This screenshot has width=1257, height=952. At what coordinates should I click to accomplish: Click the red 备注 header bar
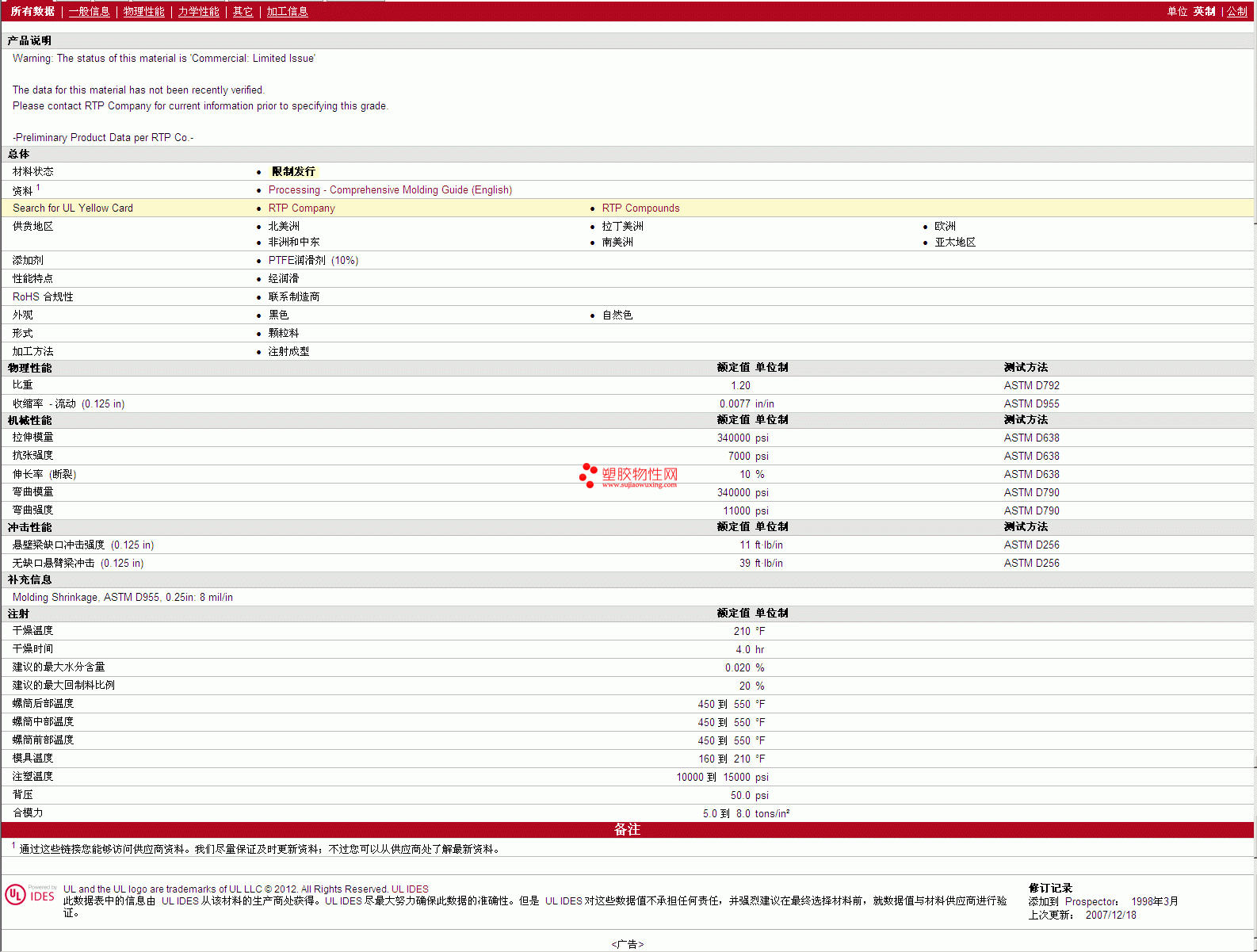[x=627, y=829]
